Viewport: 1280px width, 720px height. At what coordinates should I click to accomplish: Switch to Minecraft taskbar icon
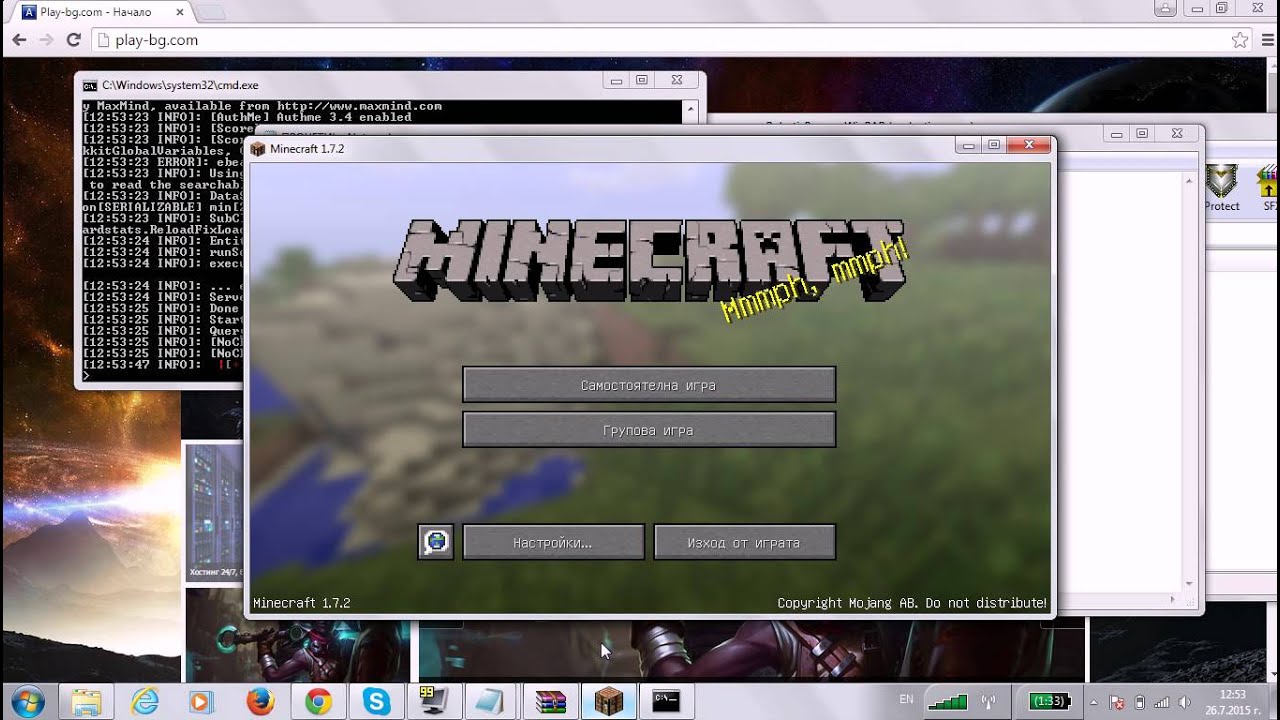(609, 702)
